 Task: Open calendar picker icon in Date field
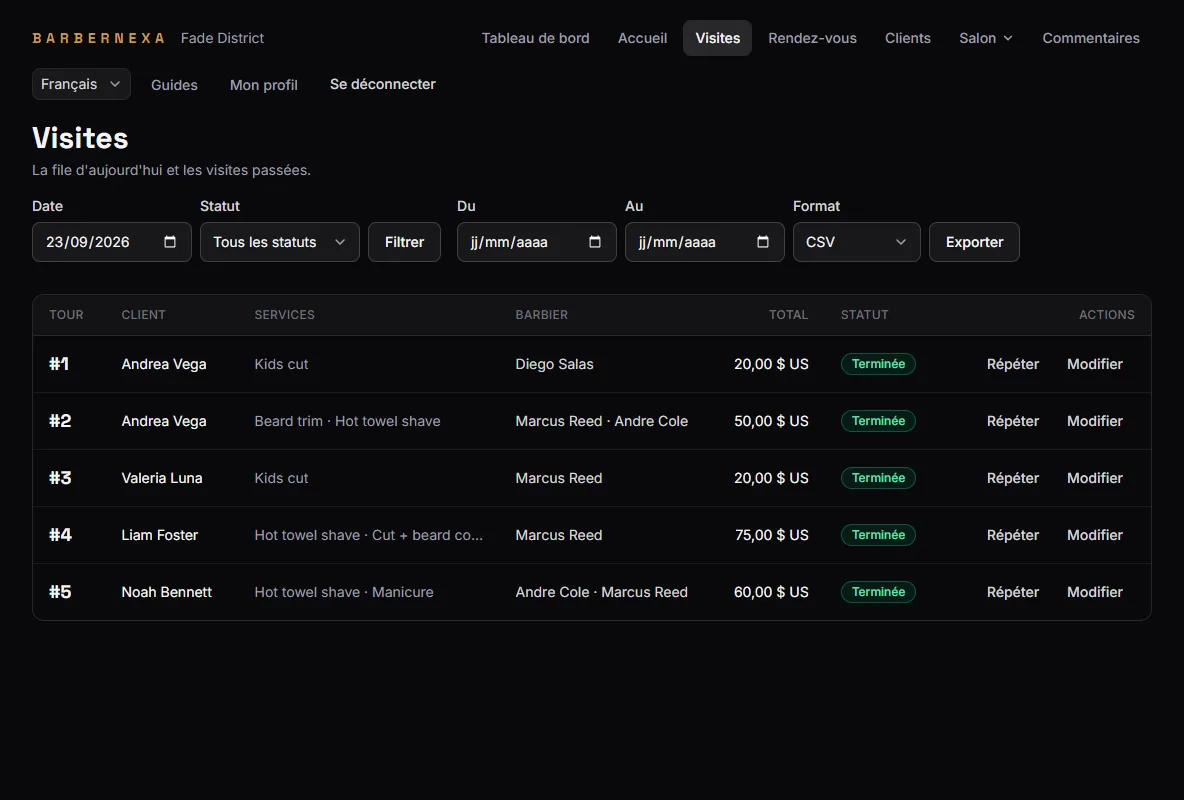170,242
